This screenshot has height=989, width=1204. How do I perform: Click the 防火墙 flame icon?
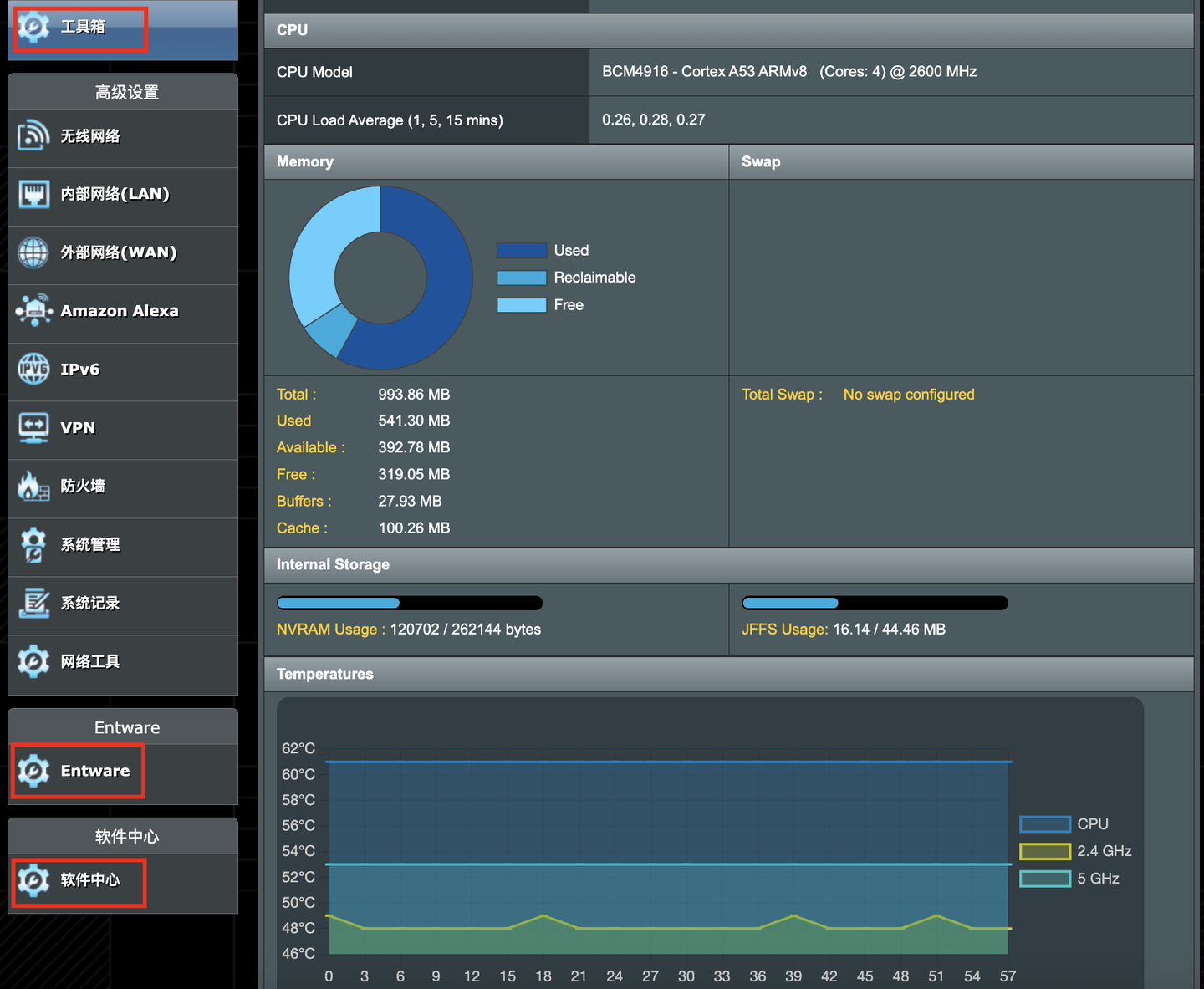[33, 486]
